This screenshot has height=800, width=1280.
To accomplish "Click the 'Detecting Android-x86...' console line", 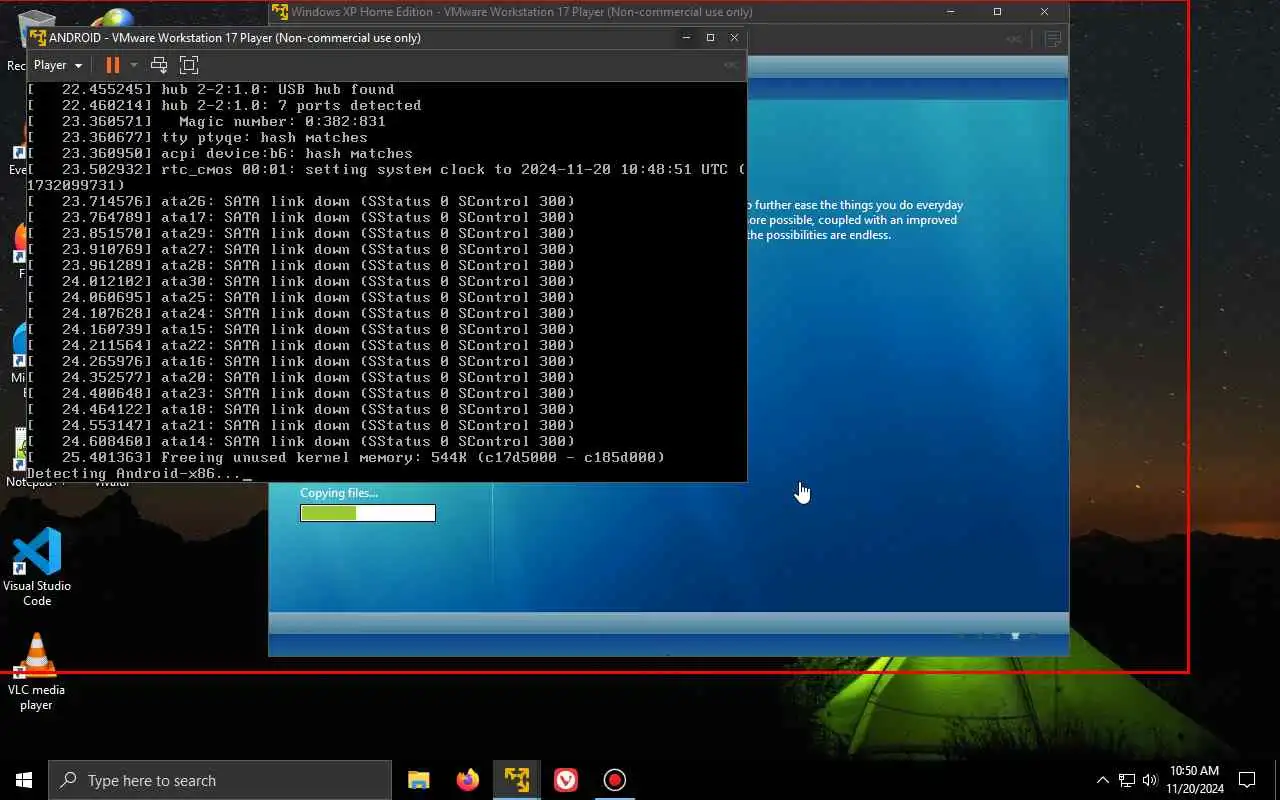I will [134, 474].
